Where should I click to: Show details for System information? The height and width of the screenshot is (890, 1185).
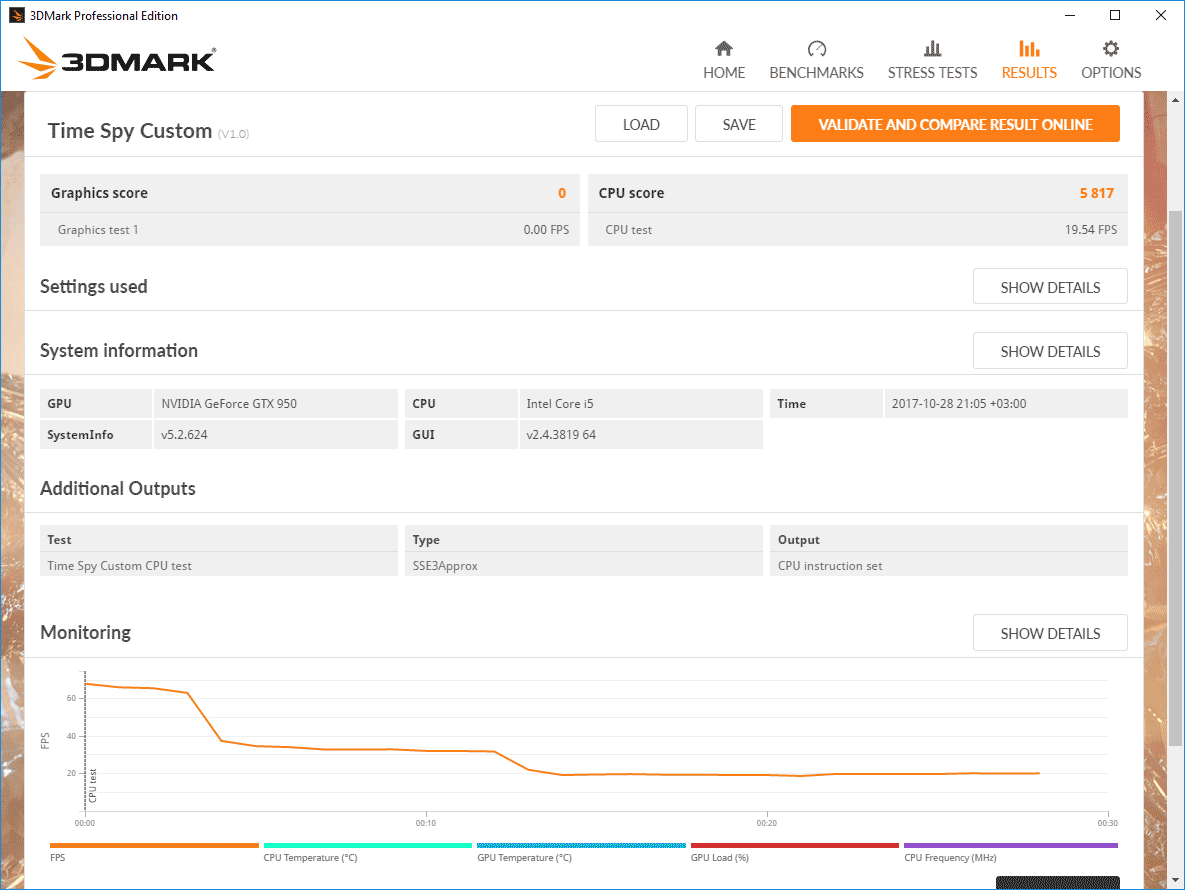1050,351
